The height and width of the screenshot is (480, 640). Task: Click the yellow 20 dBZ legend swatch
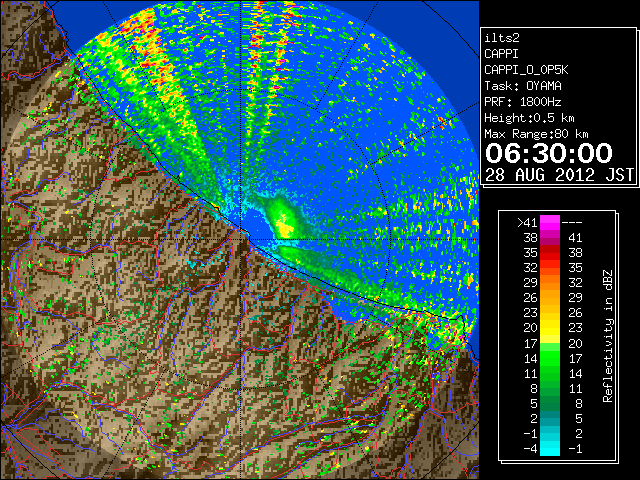point(550,328)
